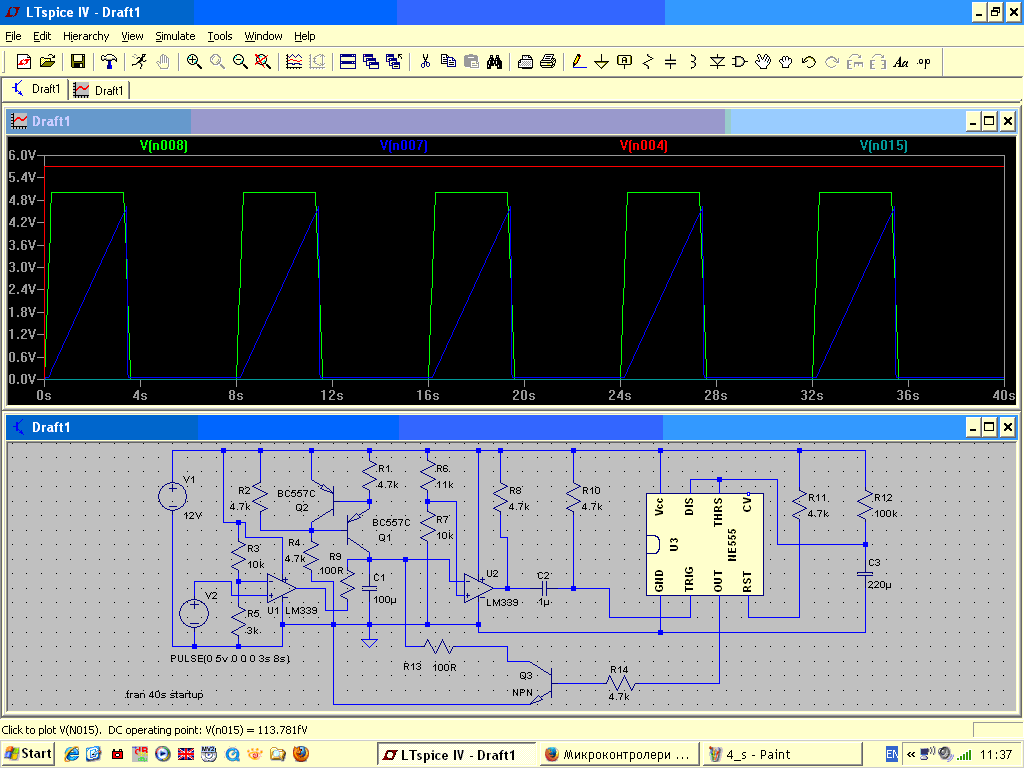1024x768 pixels.
Task: Place a ground symbol from toolbar
Action: point(601,61)
